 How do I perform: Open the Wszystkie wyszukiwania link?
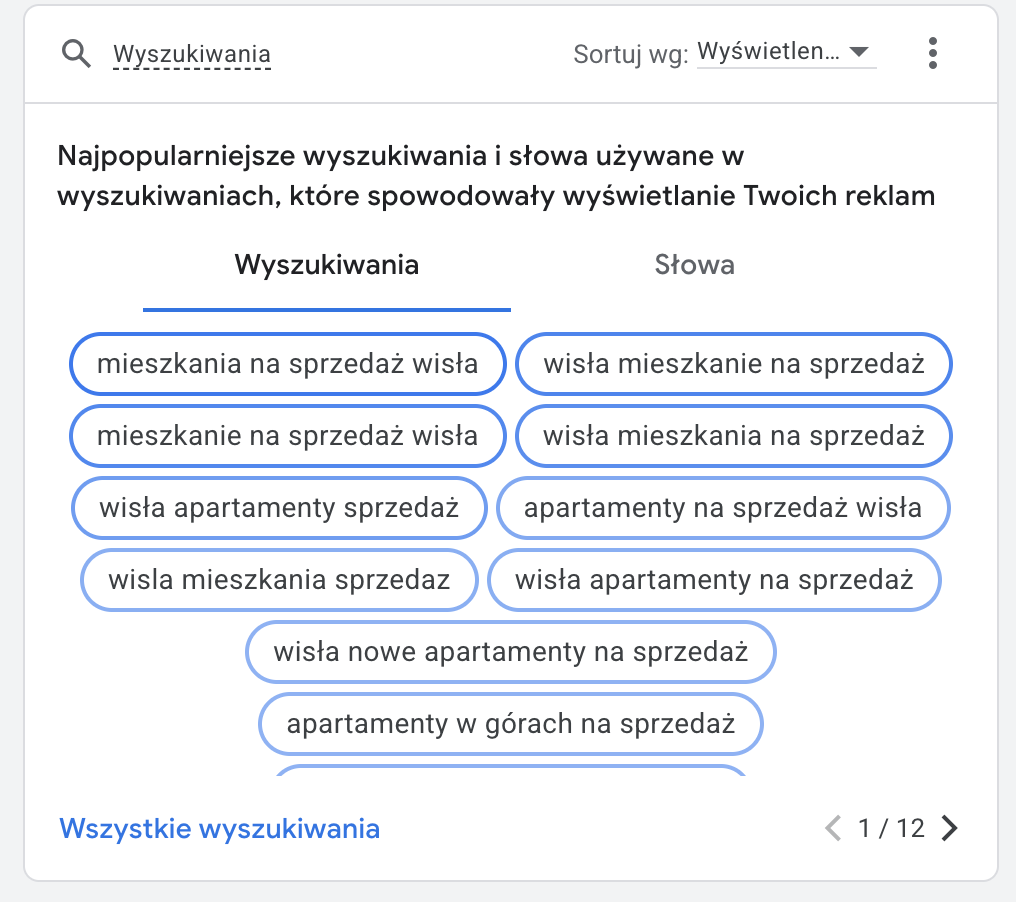(x=220, y=828)
